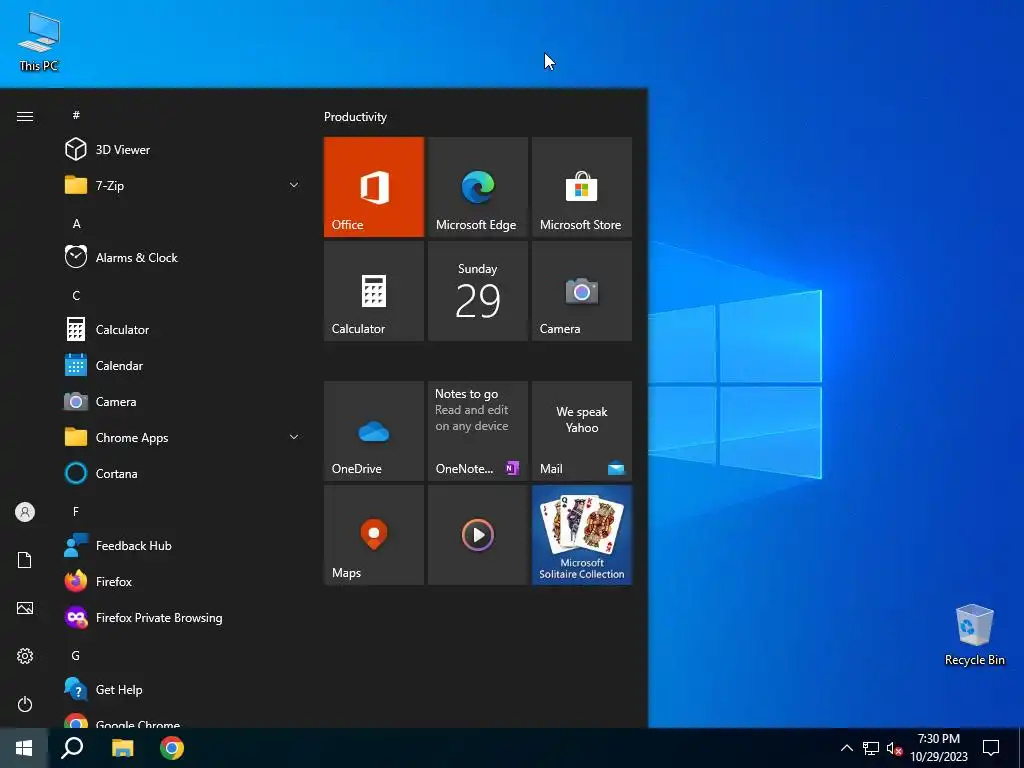Viewport: 1024px width, 768px height.
Task: Jump to the # letter header
Action: pos(76,115)
